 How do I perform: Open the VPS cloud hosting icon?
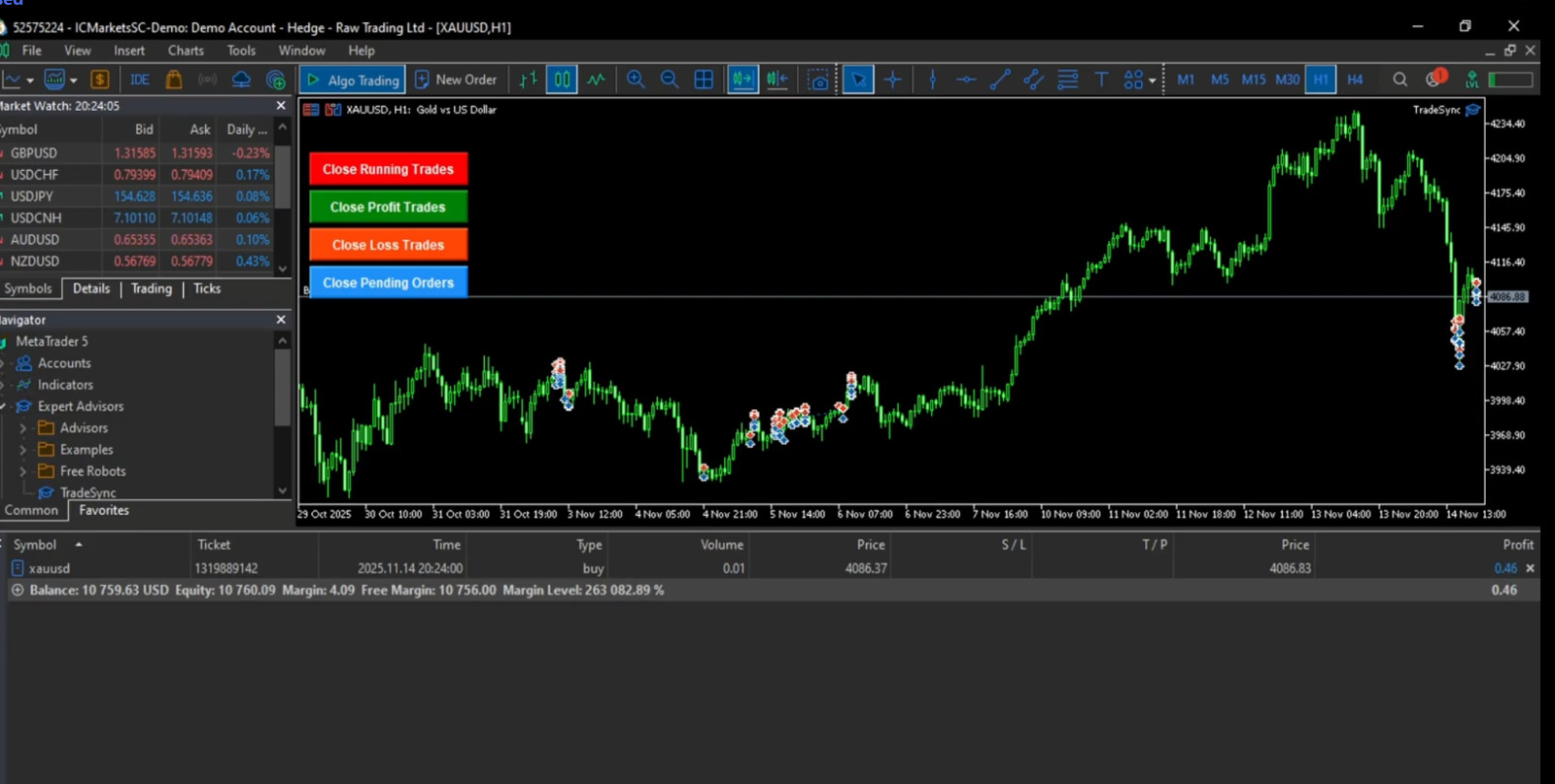(241, 80)
